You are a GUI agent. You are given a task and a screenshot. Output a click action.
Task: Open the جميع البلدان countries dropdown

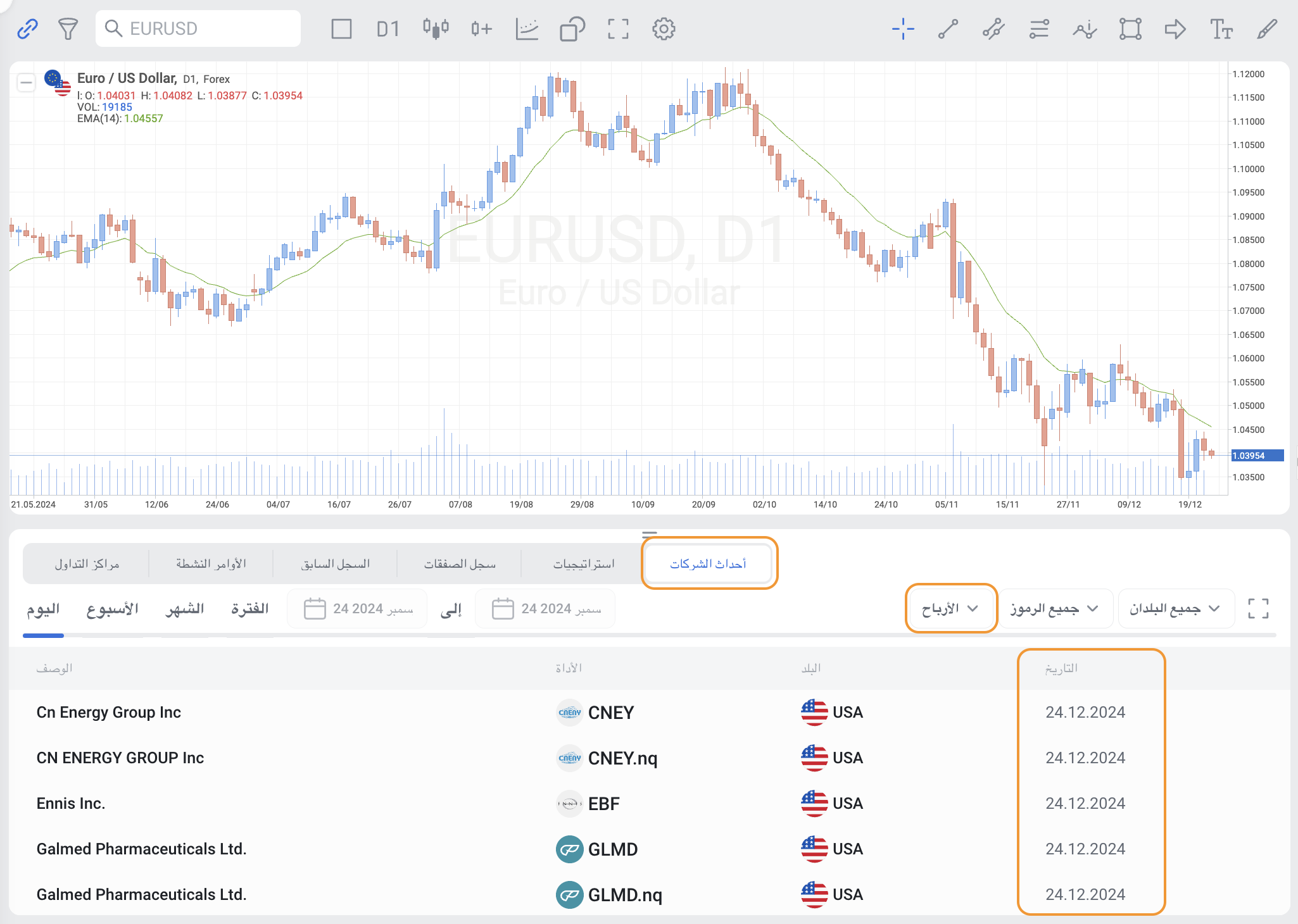coord(1175,608)
